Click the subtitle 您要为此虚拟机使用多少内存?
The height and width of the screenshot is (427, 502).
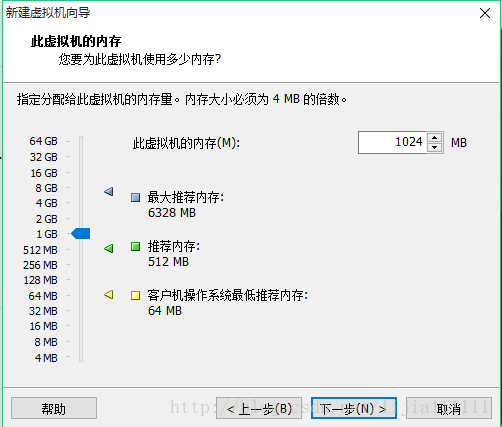(x=140, y=59)
